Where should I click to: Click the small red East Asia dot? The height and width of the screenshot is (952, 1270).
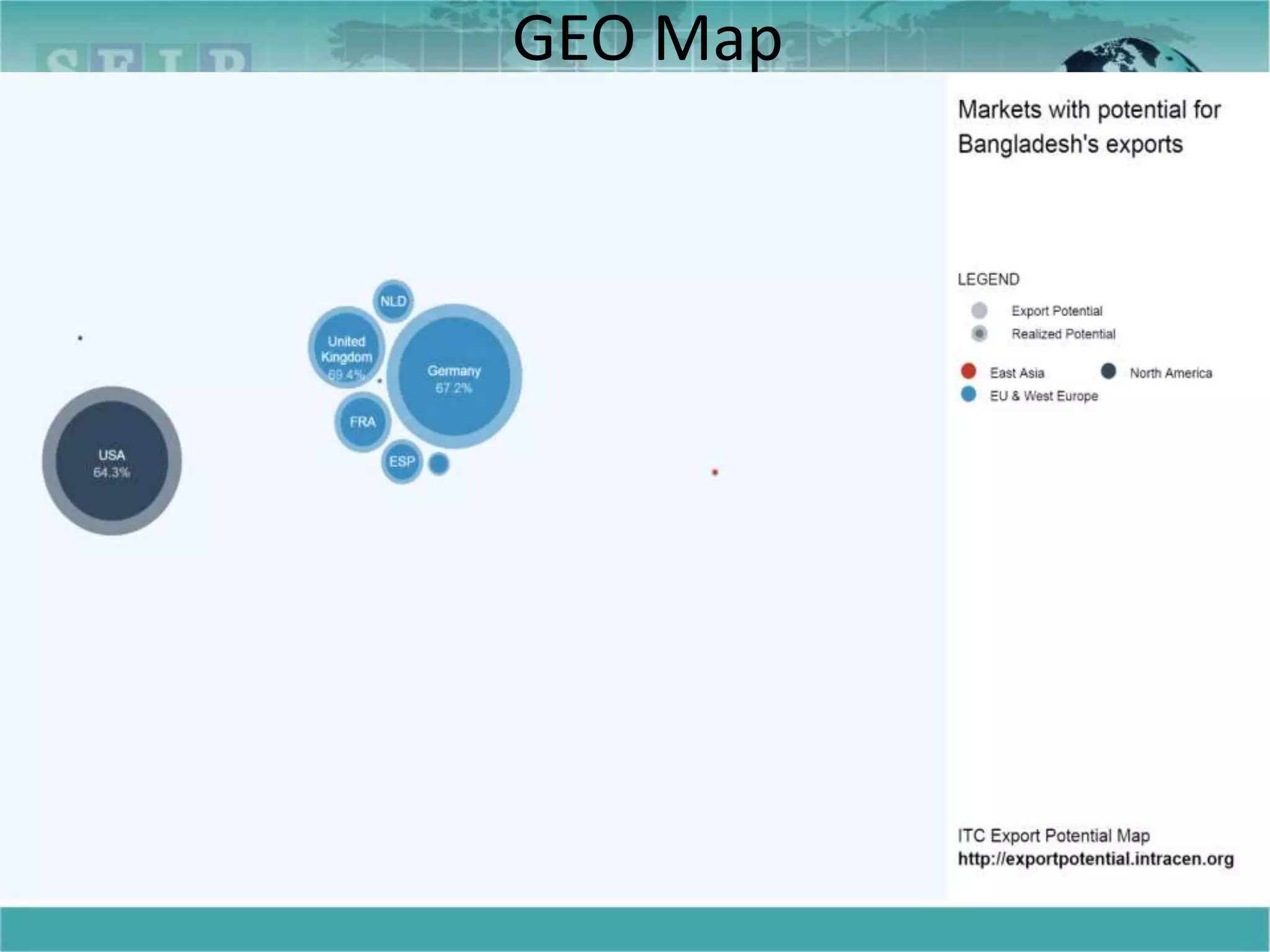(715, 472)
